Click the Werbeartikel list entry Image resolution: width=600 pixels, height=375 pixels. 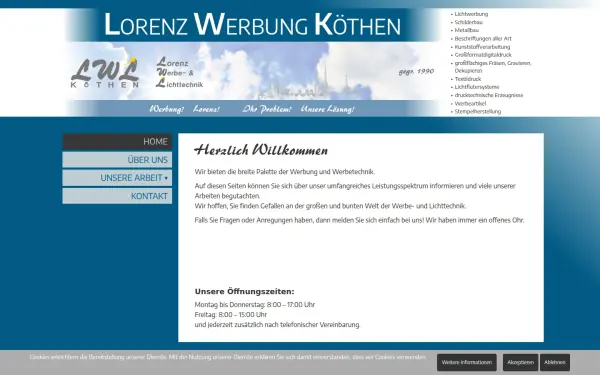point(470,104)
